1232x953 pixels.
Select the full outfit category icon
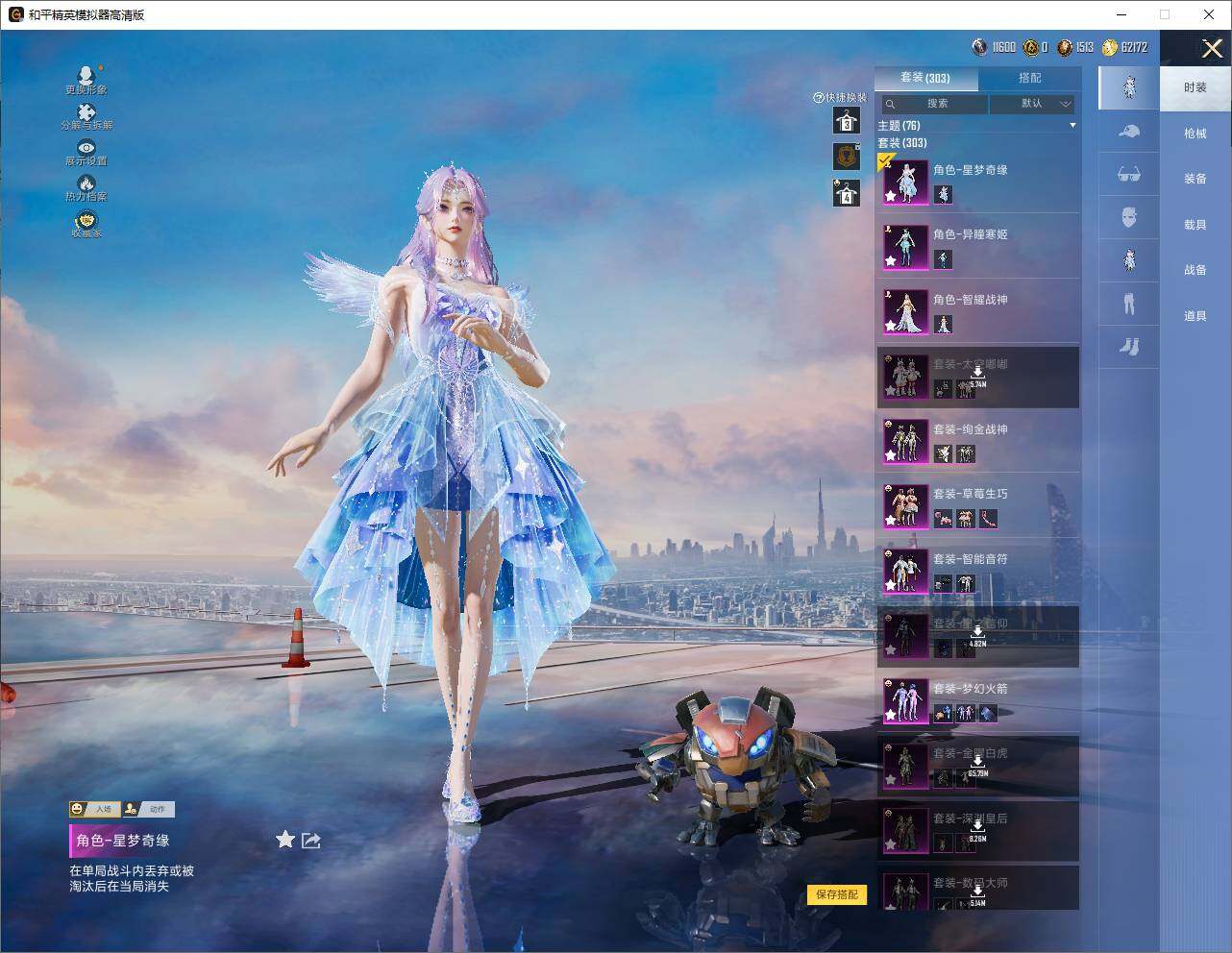[1129, 87]
